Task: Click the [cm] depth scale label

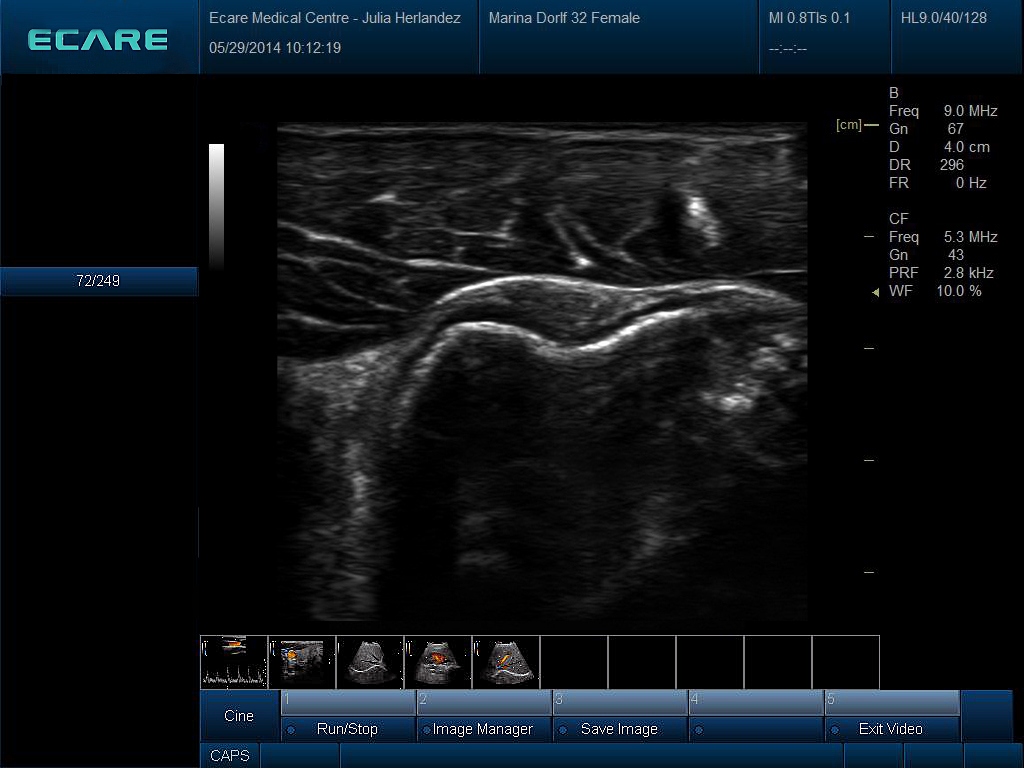Action: [x=848, y=125]
